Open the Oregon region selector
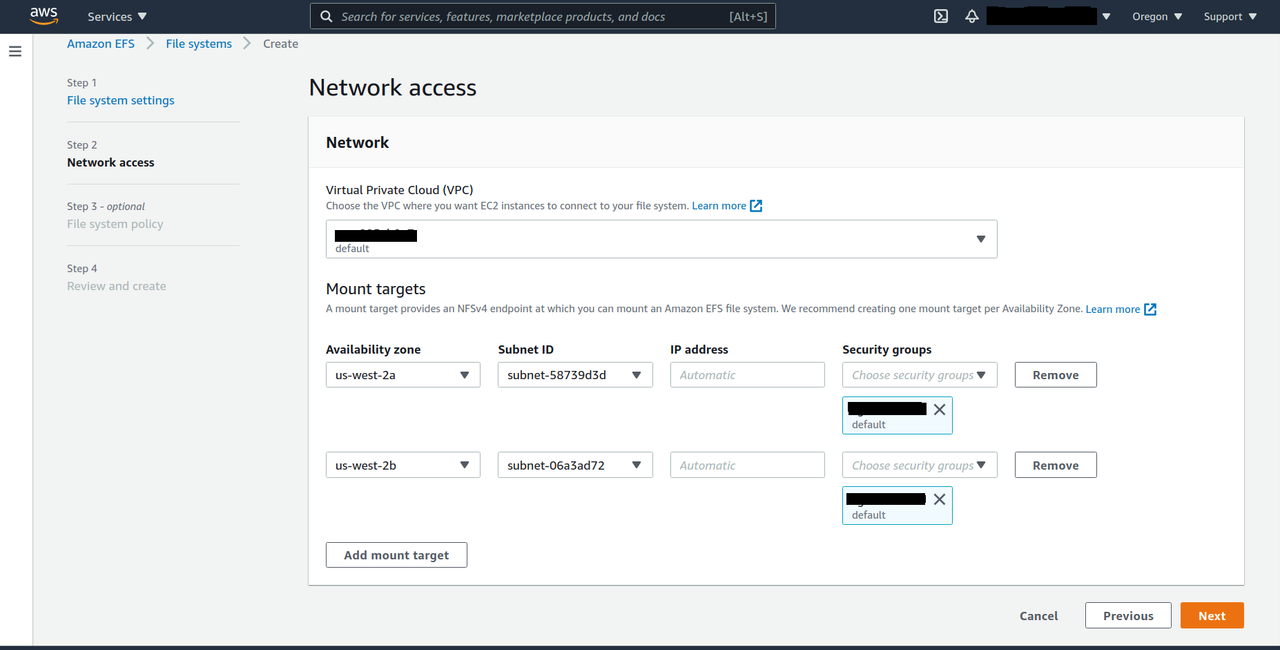 pos(1157,16)
